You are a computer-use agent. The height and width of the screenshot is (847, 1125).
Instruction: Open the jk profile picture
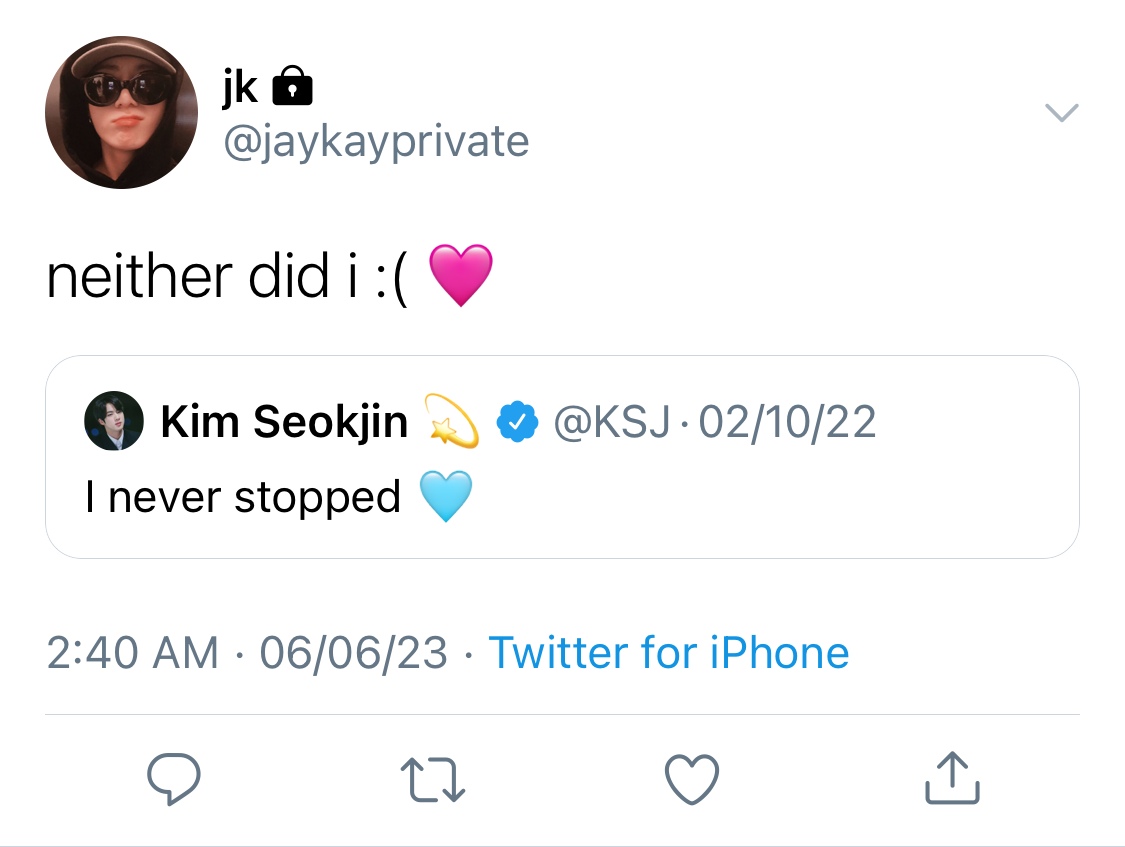pyautogui.click(x=121, y=113)
